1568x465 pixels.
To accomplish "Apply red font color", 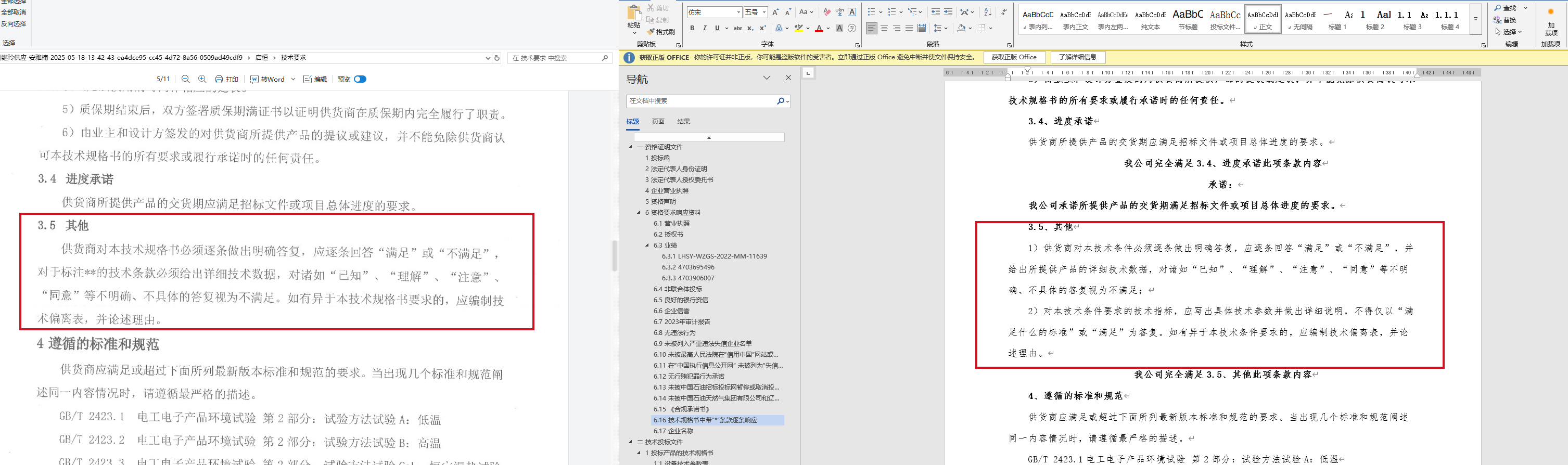I will (819, 28).
